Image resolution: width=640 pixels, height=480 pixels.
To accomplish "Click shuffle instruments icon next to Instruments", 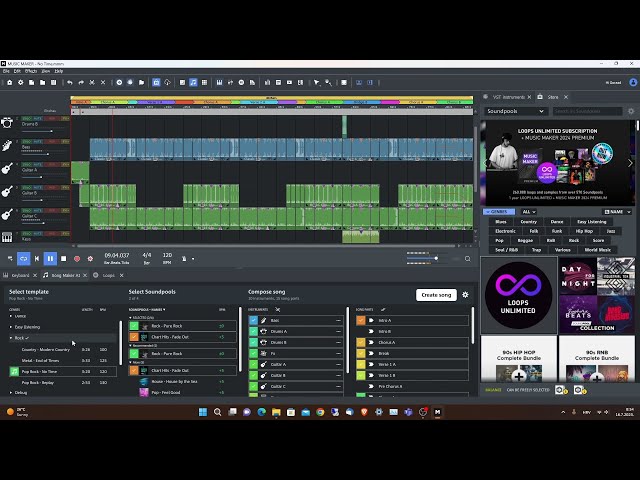I will (278, 309).
